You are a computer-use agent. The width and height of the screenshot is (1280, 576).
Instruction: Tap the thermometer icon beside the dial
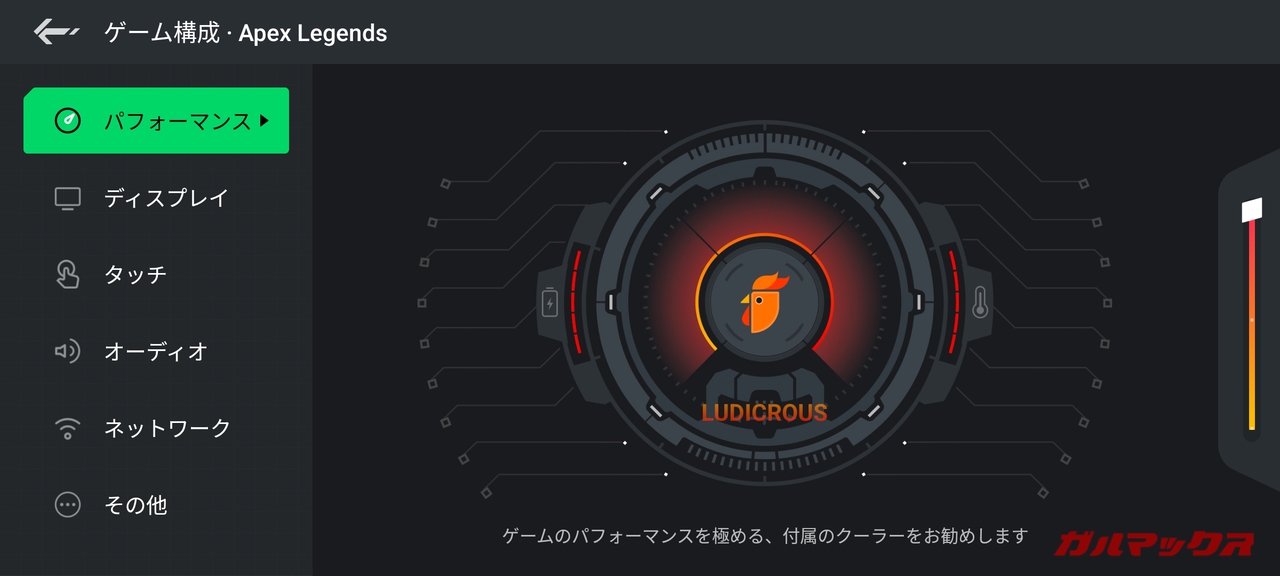[980, 302]
